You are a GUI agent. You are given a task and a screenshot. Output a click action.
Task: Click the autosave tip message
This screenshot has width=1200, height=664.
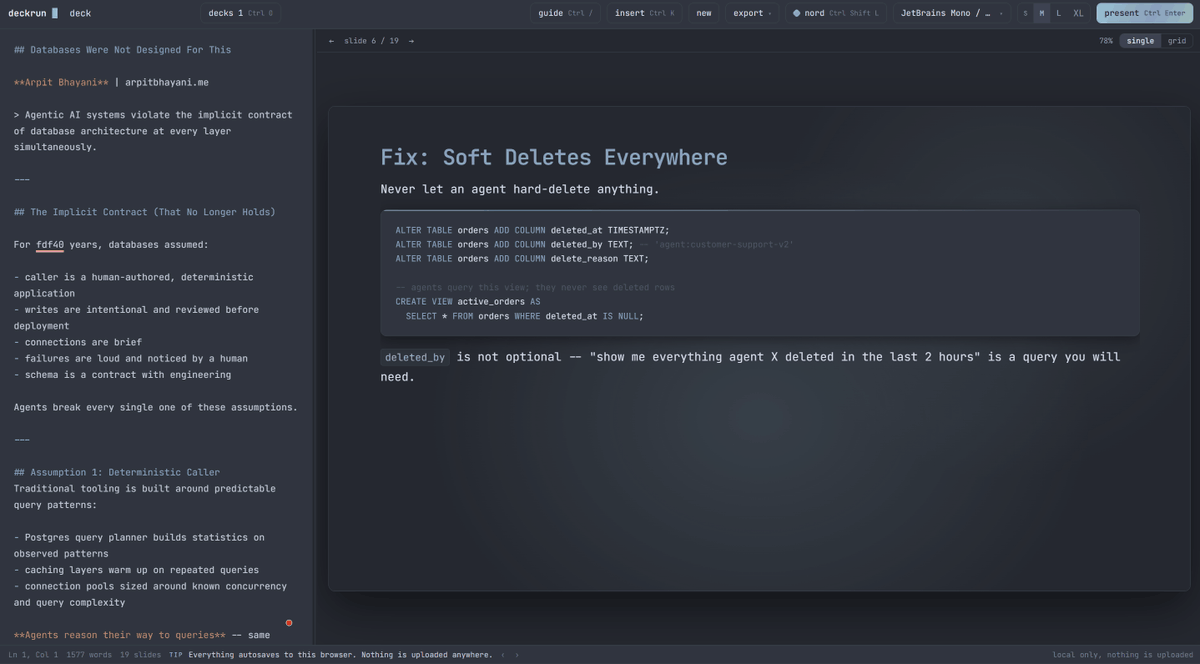[x=340, y=655]
